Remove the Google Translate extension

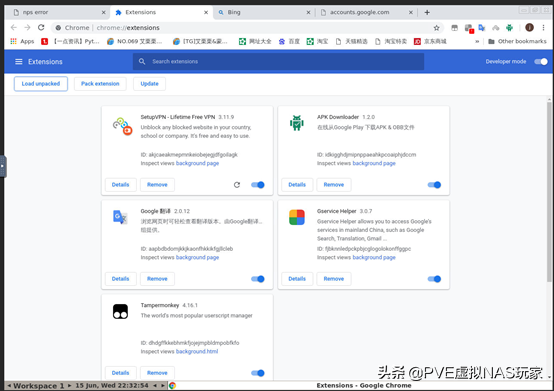(157, 279)
